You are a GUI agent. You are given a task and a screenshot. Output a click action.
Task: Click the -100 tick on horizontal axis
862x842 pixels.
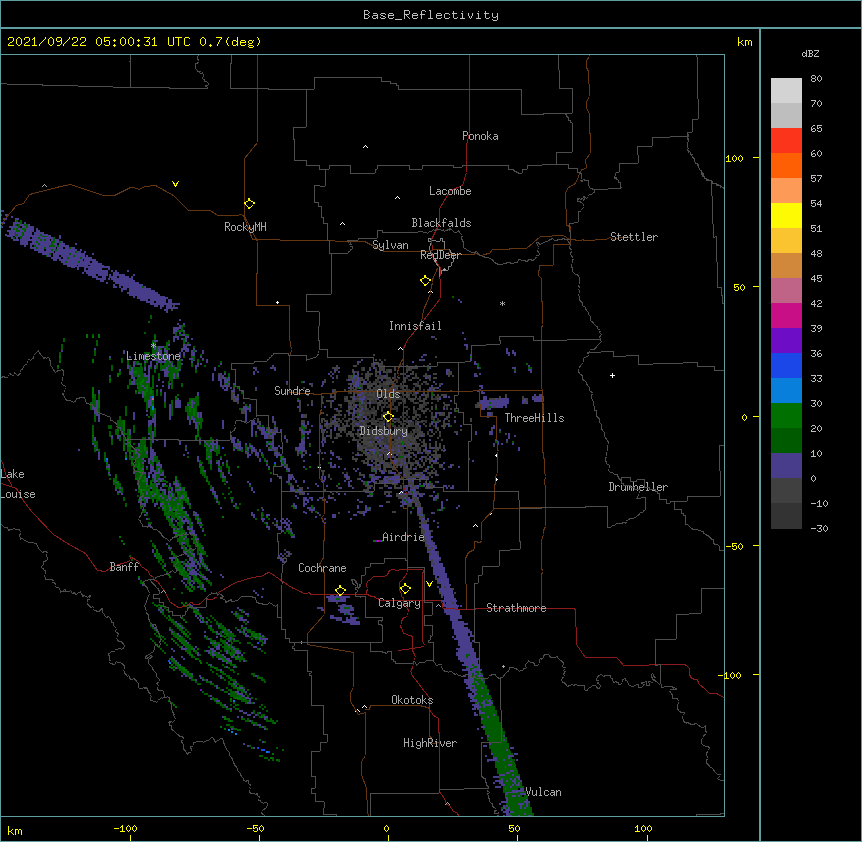tap(125, 828)
